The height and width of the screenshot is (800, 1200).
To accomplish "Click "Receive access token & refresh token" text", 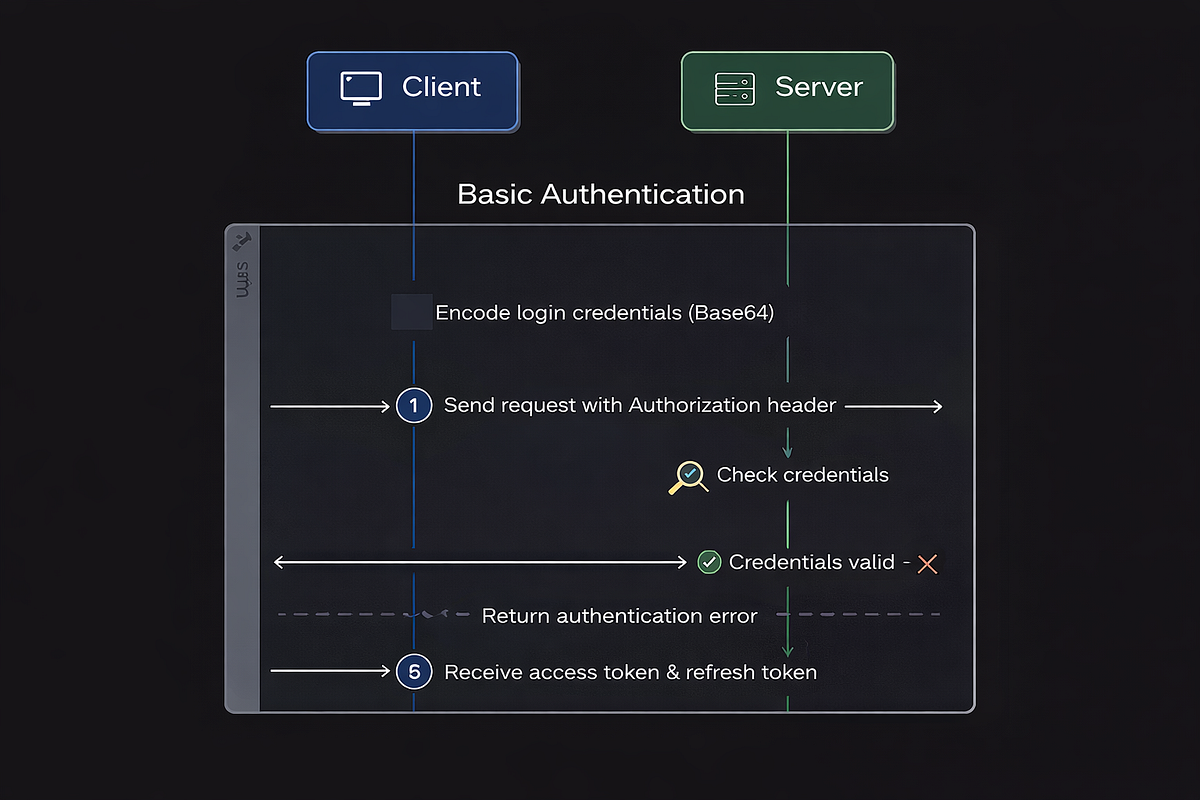I will pyautogui.click(x=630, y=672).
